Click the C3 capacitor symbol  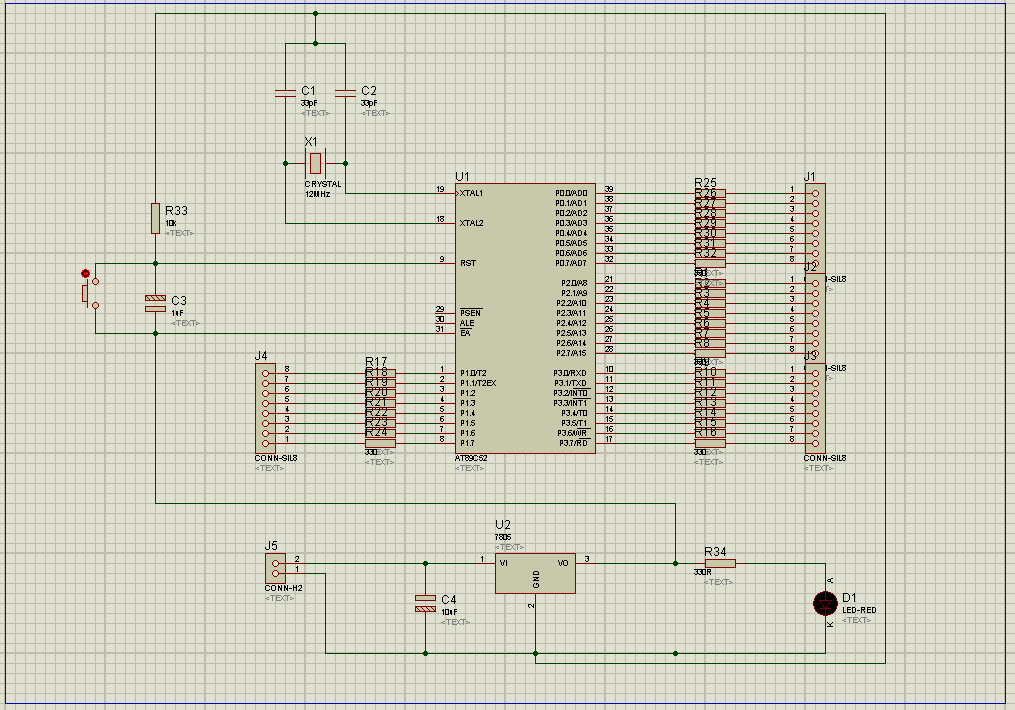[155, 303]
